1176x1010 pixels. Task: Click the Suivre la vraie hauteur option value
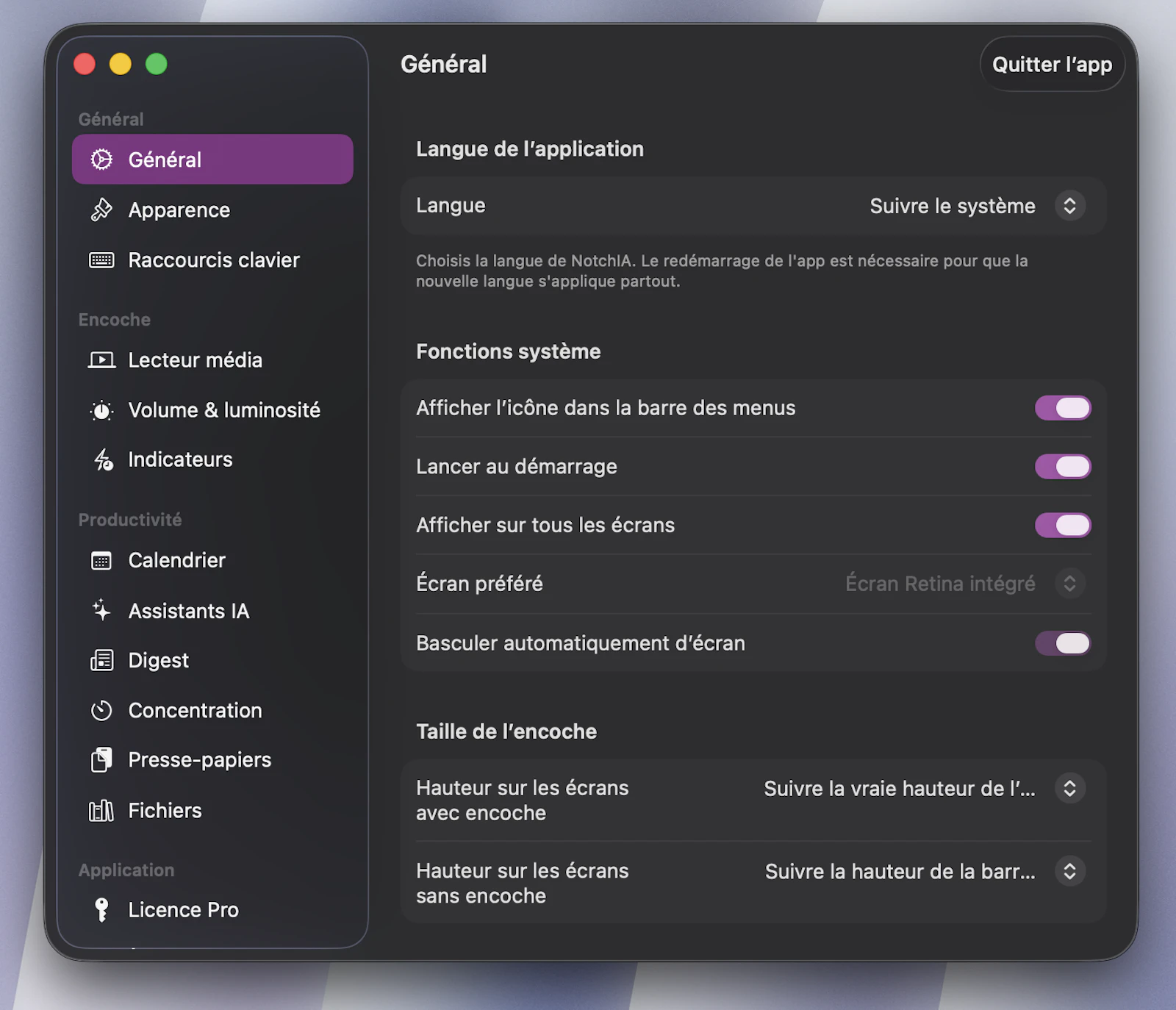[x=899, y=789]
